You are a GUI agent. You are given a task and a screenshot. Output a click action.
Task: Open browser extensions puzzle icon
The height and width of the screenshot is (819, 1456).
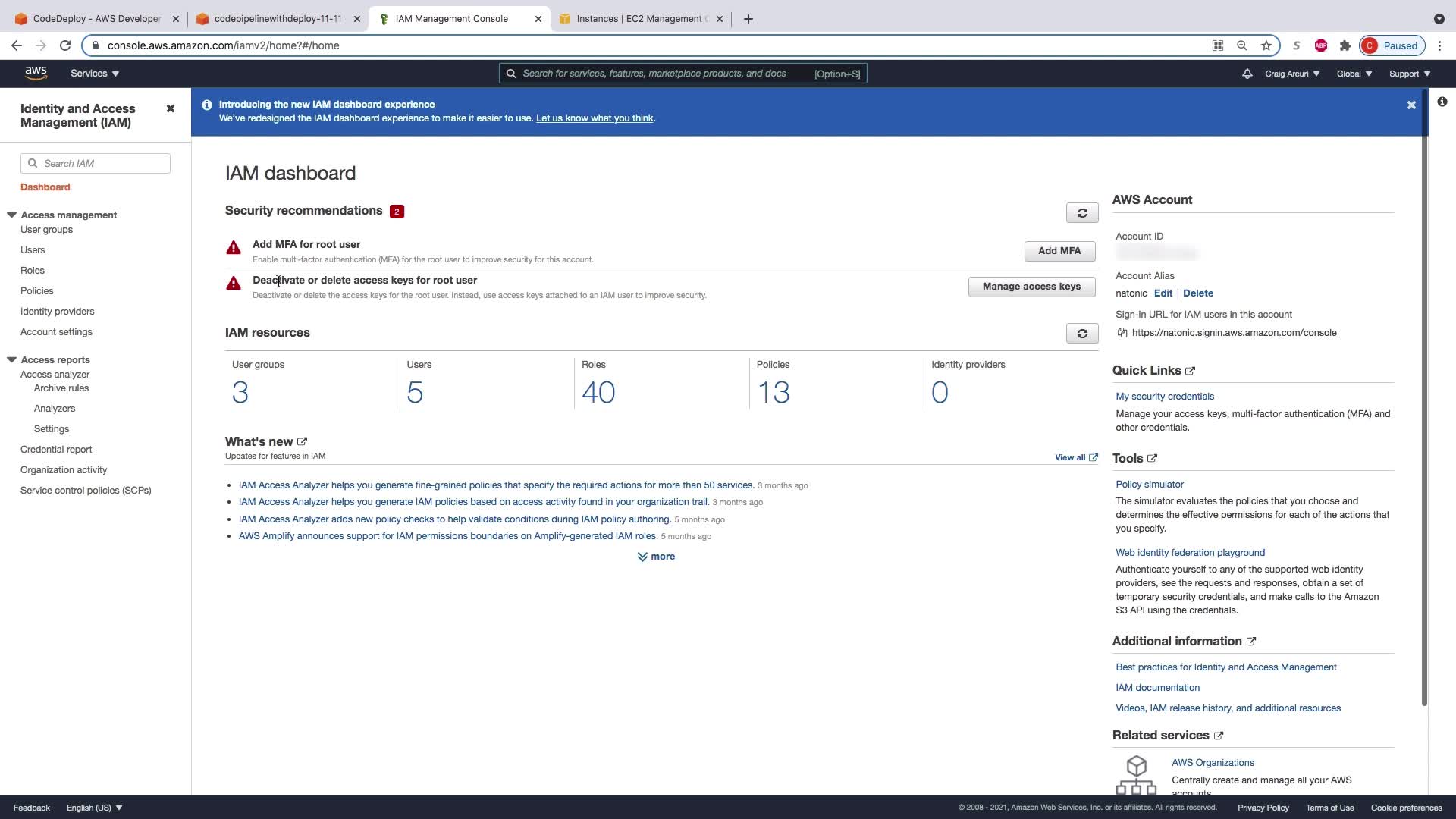click(1345, 45)
